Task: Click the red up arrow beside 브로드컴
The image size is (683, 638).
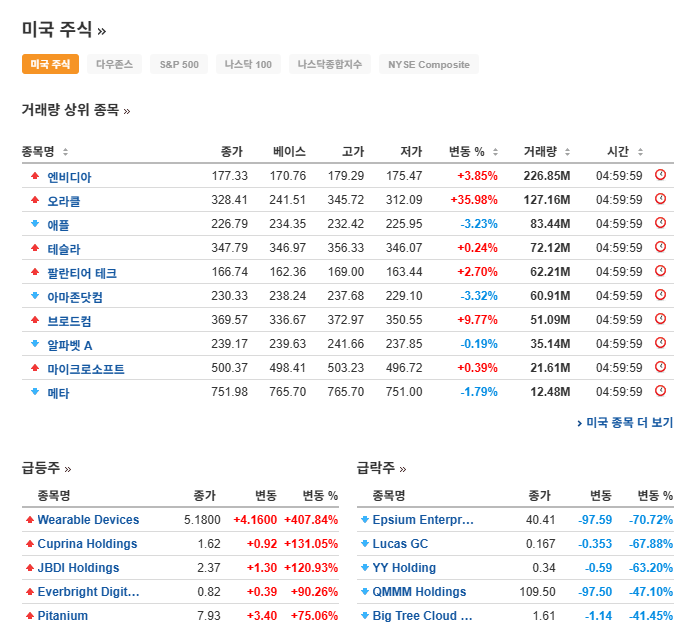Action: point(35,319)
